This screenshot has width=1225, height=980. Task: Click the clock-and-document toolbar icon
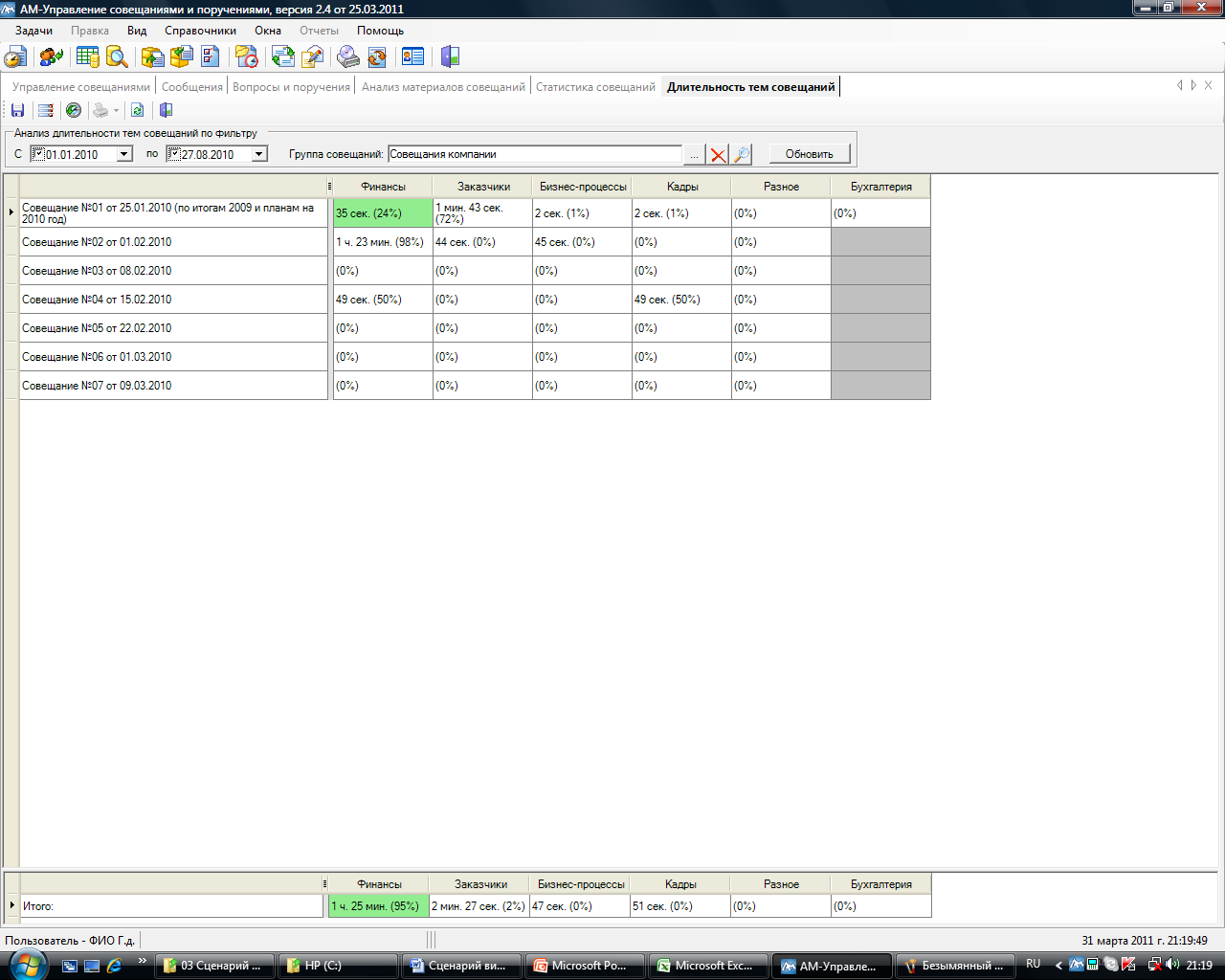15,57
